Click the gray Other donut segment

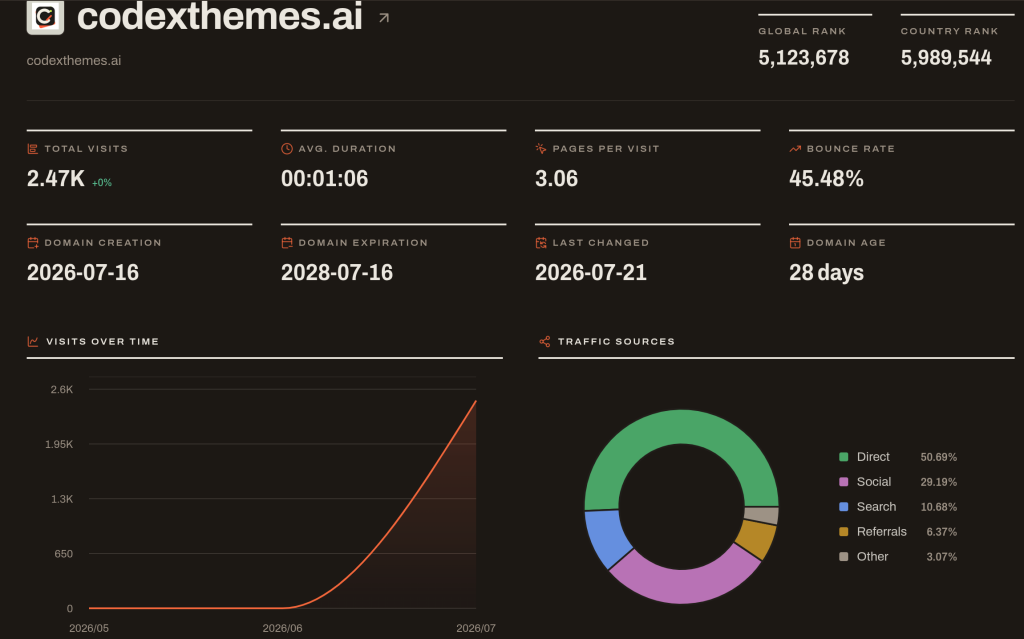[x=762, y=516]
